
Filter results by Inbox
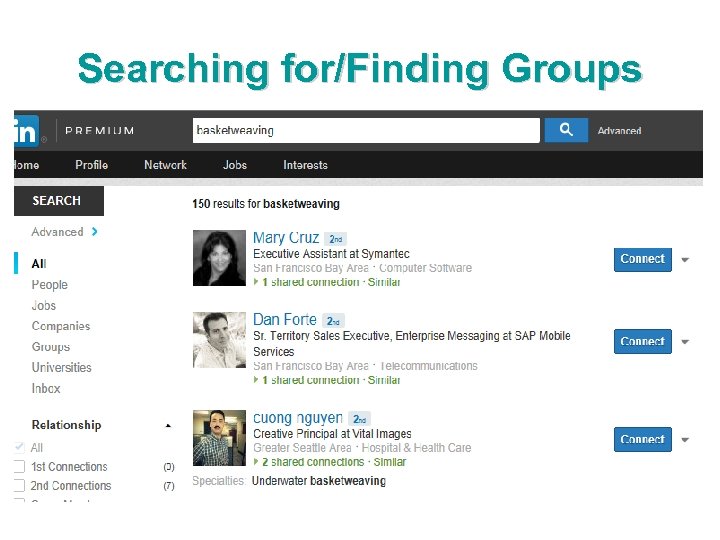click(x=46, y=388)
